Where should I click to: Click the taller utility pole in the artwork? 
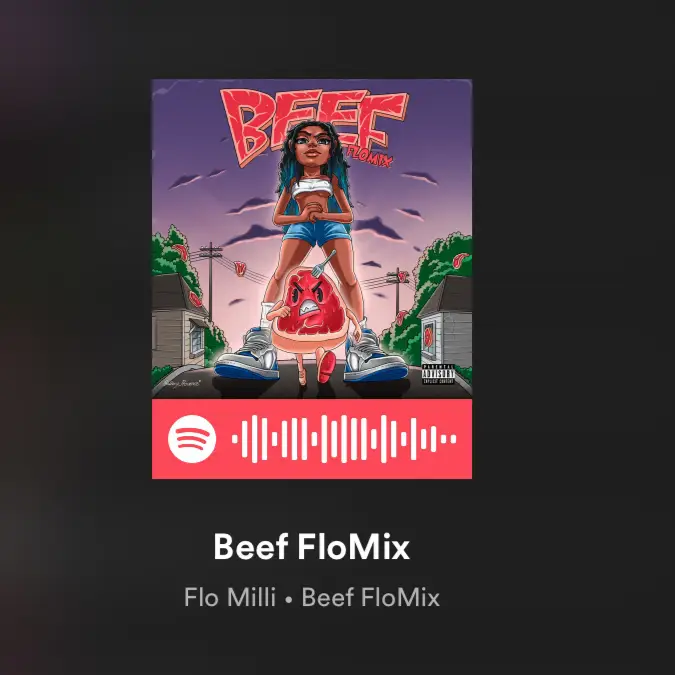pyautogui.click(x=211, y=282)
